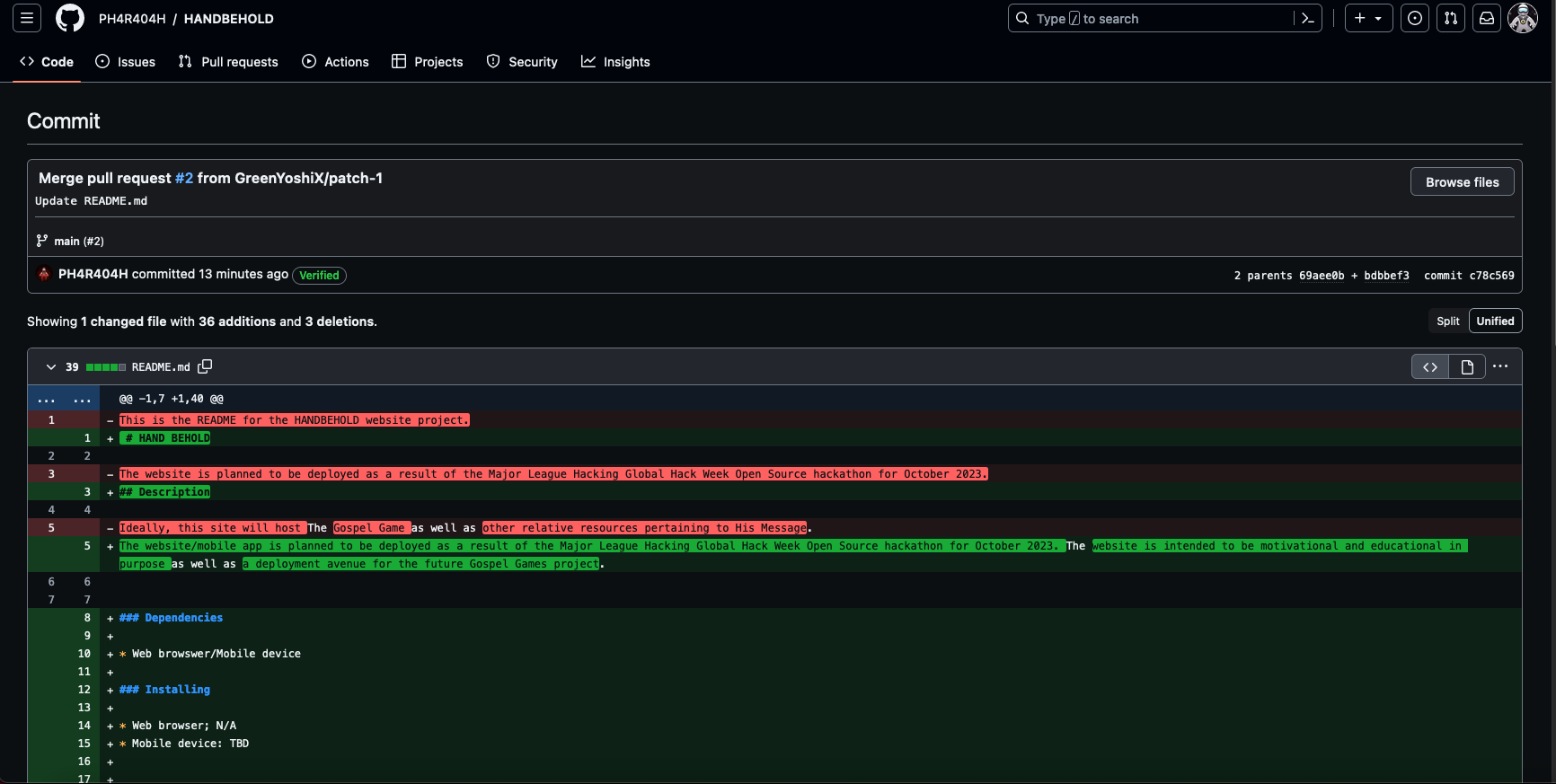Click commit hash c78c569 text

coord(1491,276)
